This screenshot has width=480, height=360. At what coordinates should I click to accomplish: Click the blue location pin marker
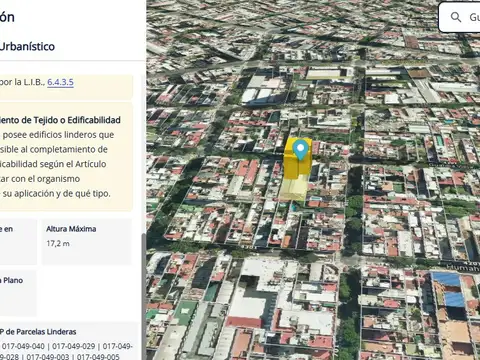301,150
